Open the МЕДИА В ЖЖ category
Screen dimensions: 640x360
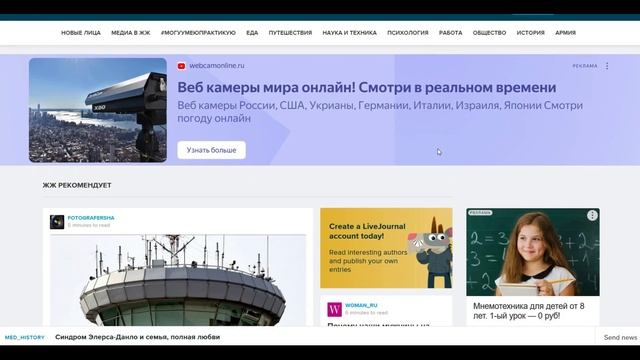click(131, 33)
